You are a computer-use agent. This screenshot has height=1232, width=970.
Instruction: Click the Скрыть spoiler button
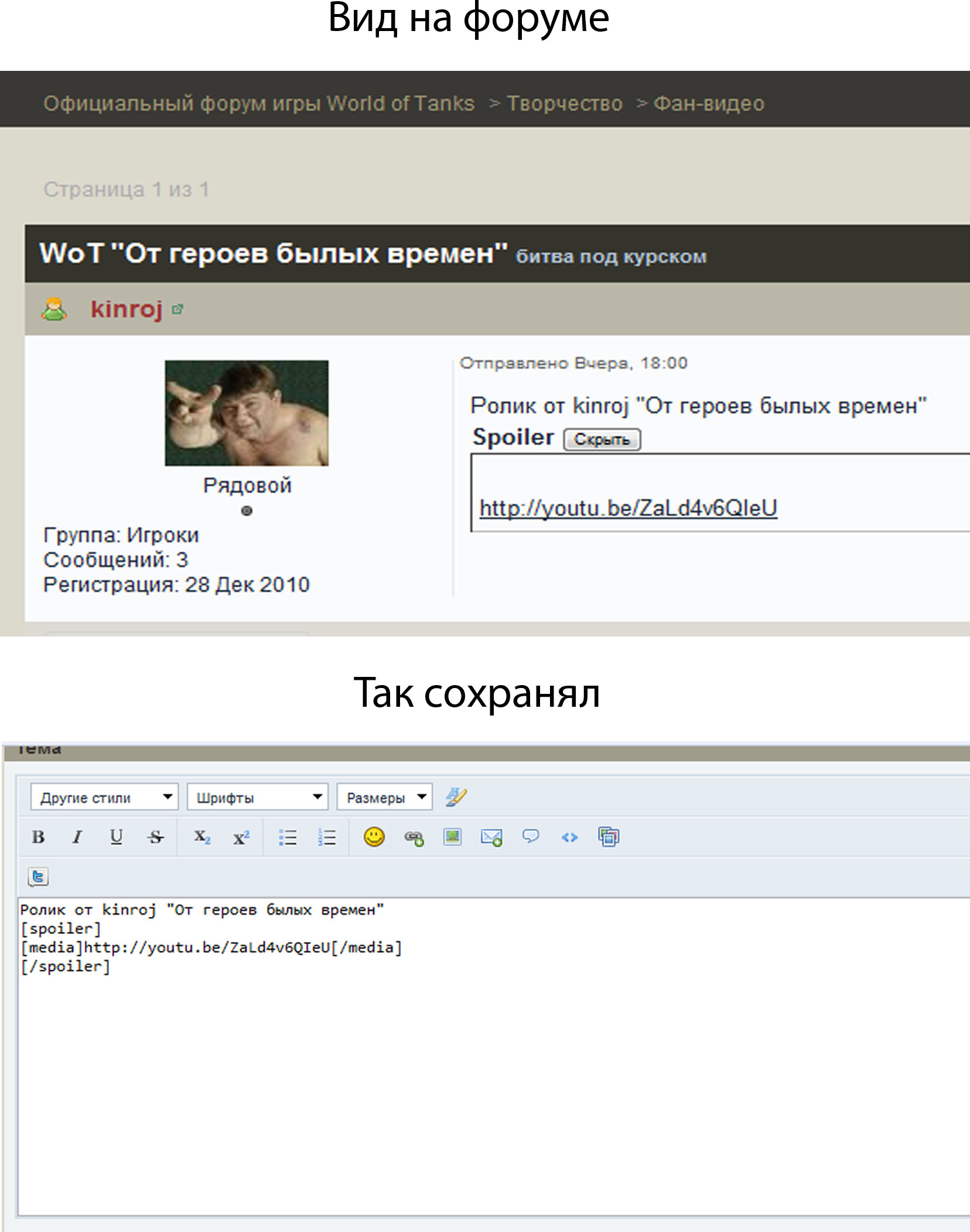tap(602, 439)
